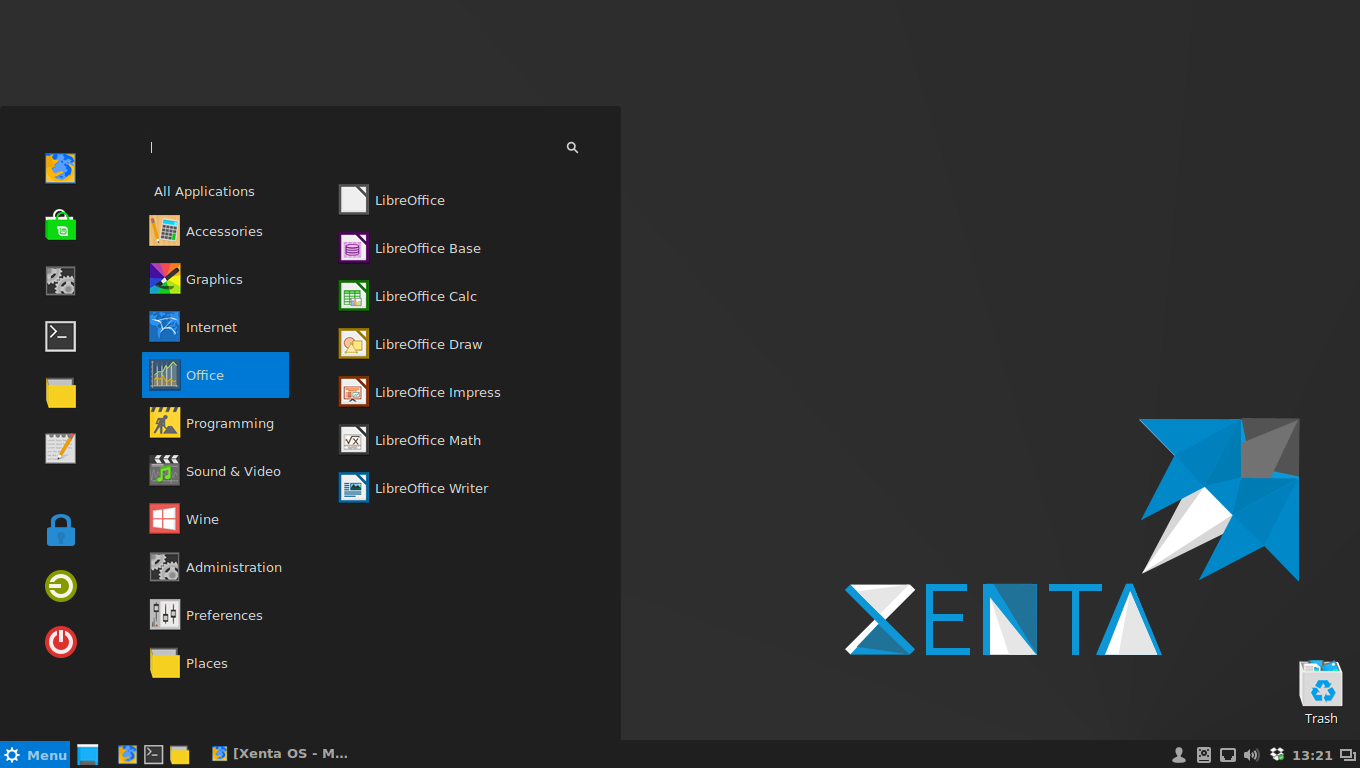The height and width of the screenshot is (768, 1360).
Task: Lock the screen using the padlock icon
Action: click(x=60, y=529)
